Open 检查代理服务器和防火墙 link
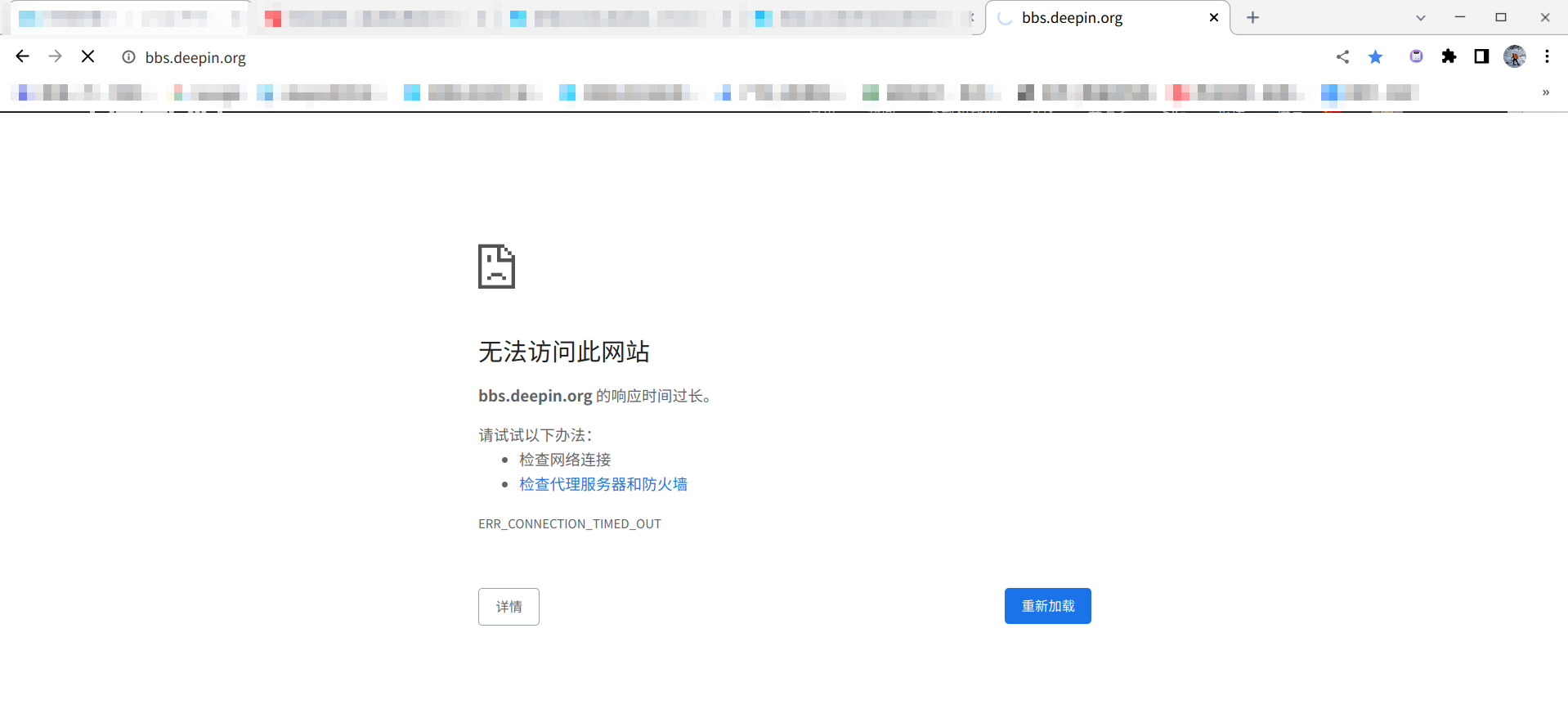 603,484
